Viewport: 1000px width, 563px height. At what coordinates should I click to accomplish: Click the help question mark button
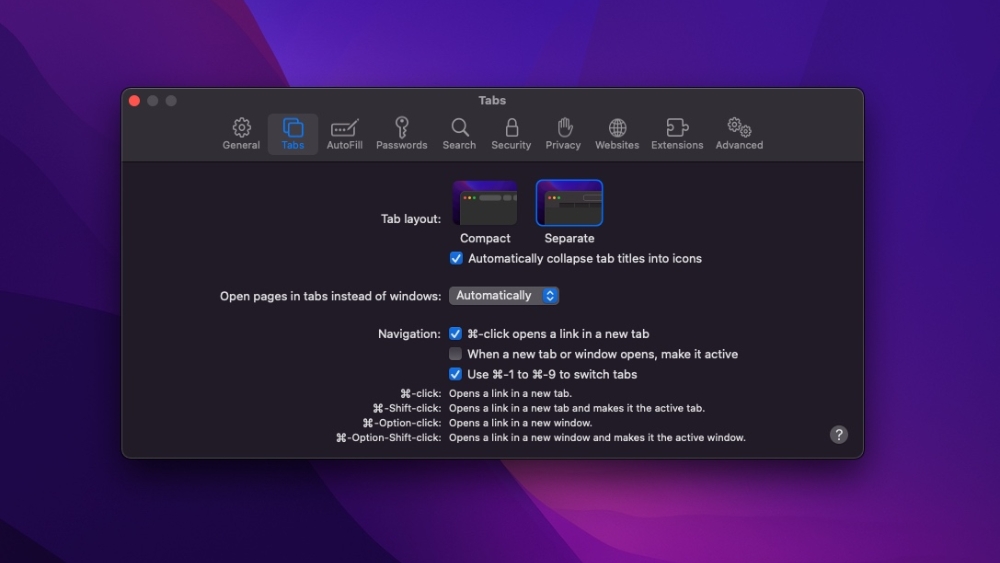pos(839,434)
